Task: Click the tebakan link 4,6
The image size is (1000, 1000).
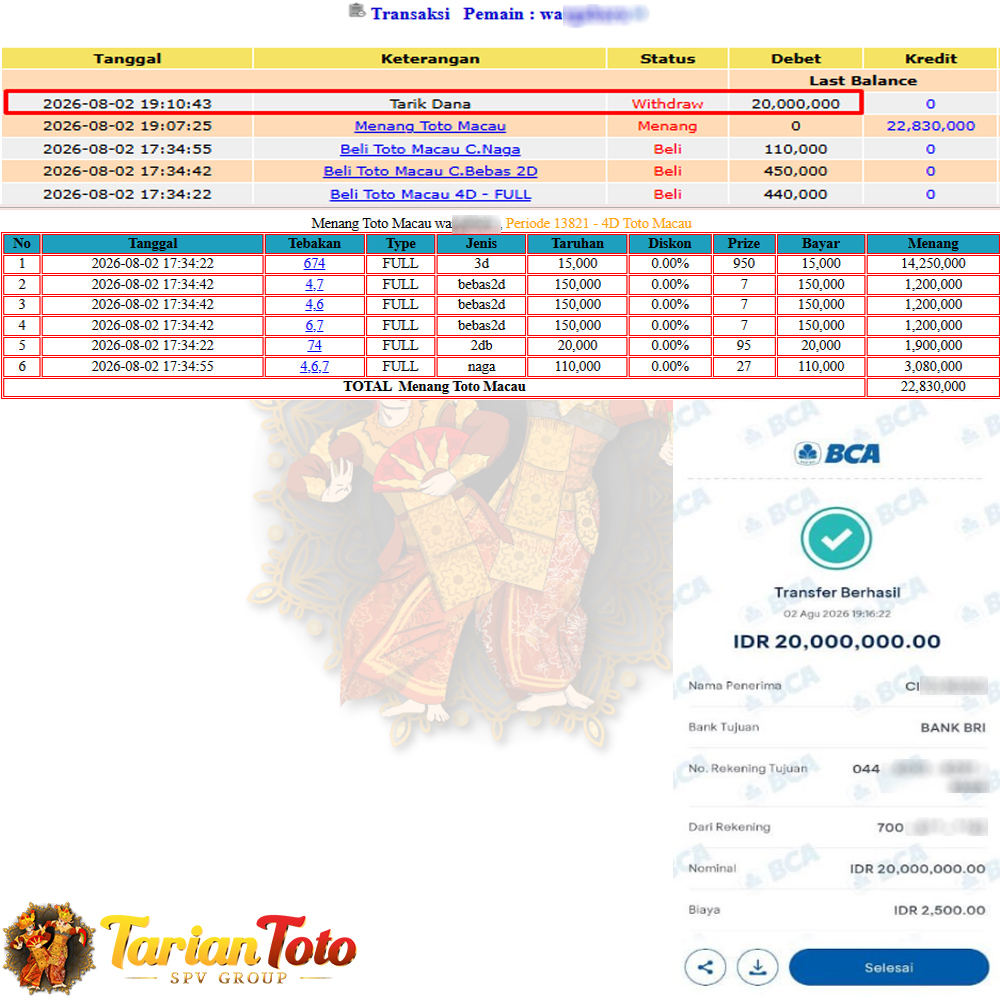Action: point(314,305)
